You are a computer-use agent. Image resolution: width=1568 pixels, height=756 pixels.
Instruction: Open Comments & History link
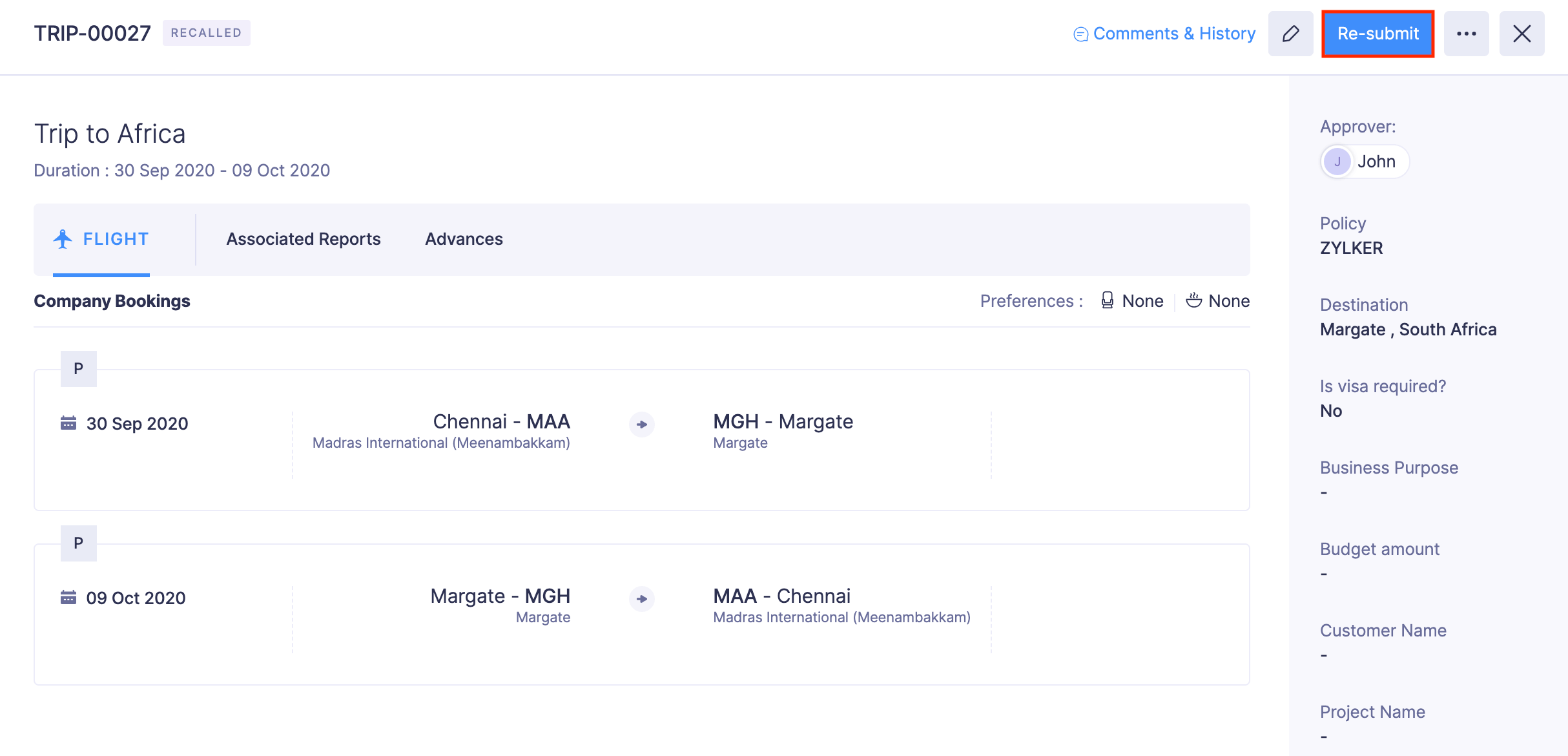click(1173, 34)
